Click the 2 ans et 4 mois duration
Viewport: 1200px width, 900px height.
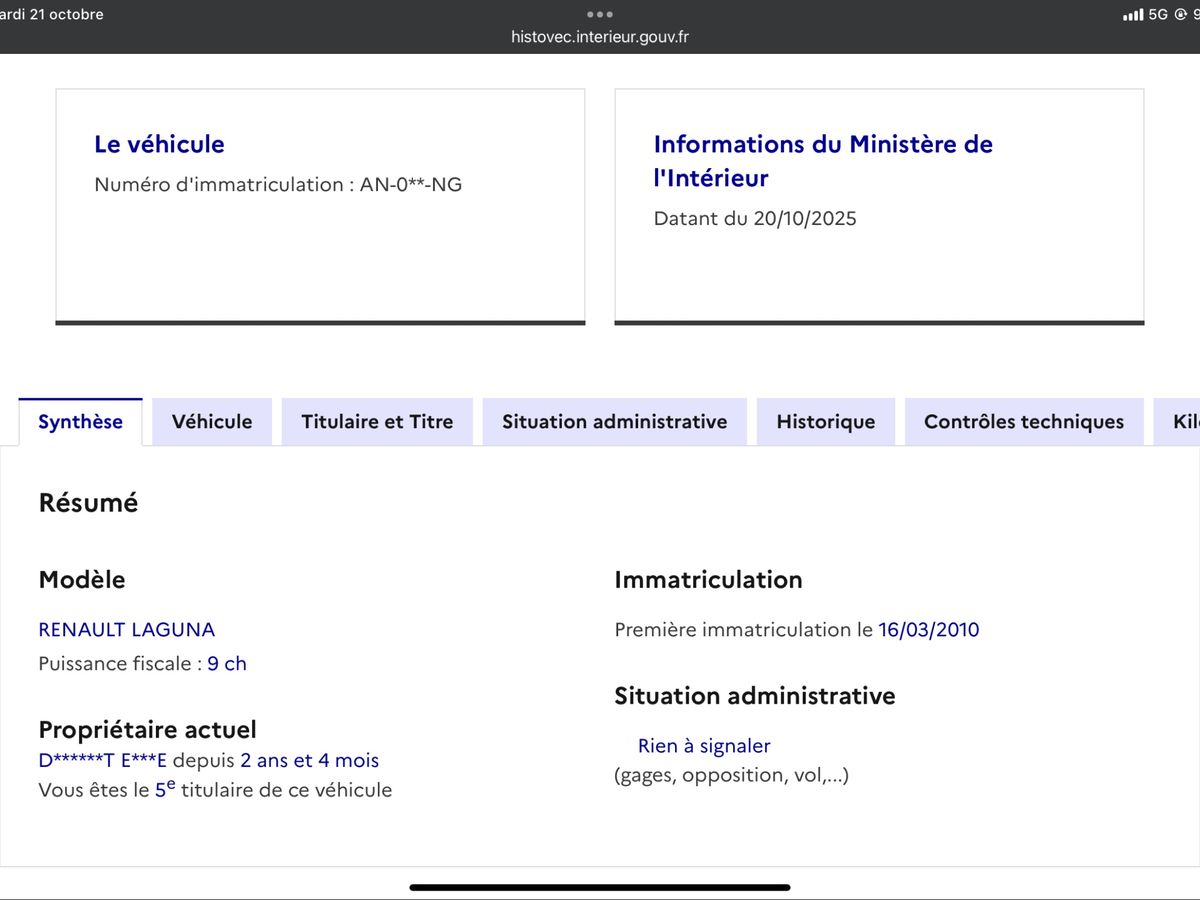point(309,761)
